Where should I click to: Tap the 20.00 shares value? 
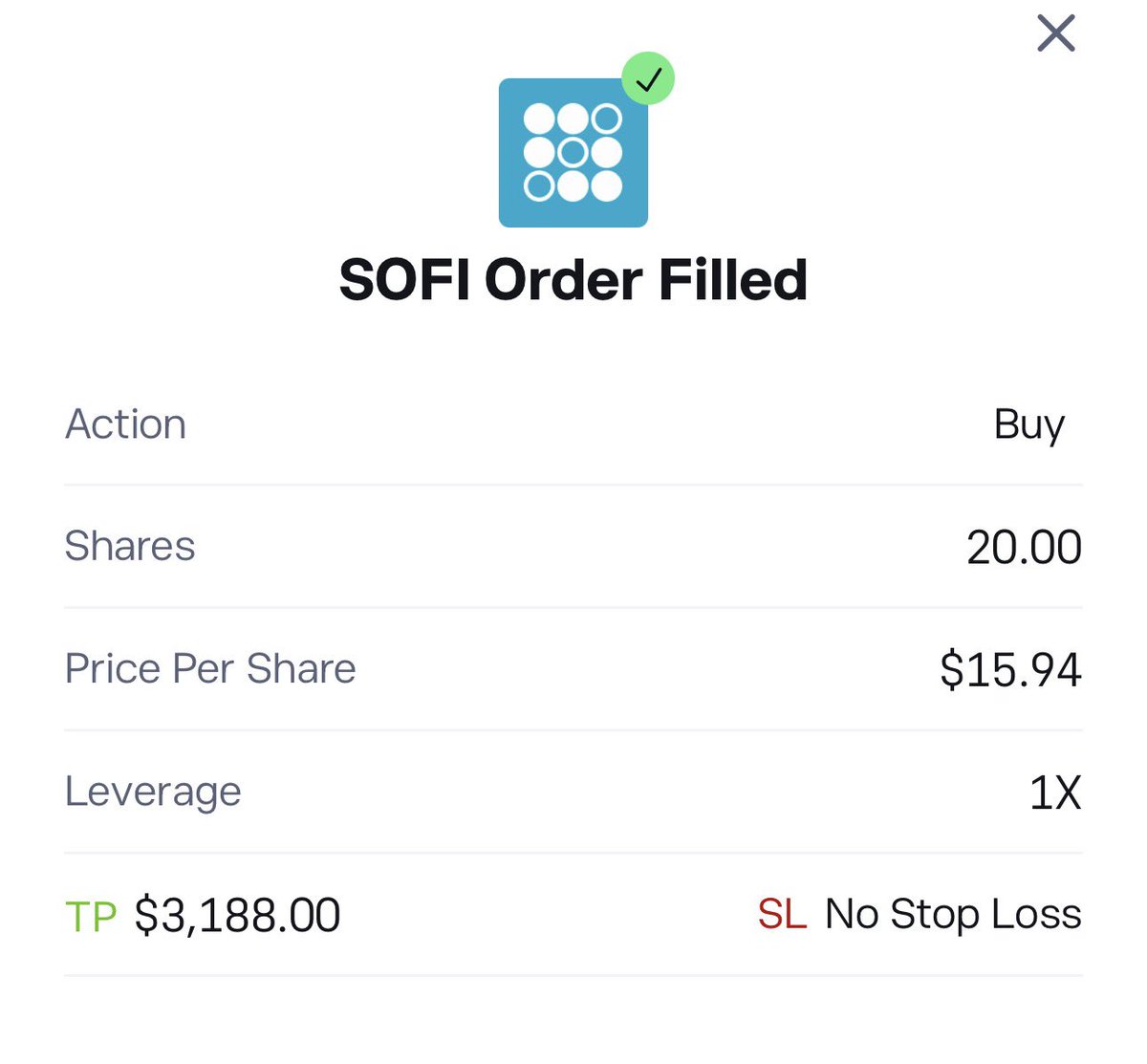[1024, 548]
